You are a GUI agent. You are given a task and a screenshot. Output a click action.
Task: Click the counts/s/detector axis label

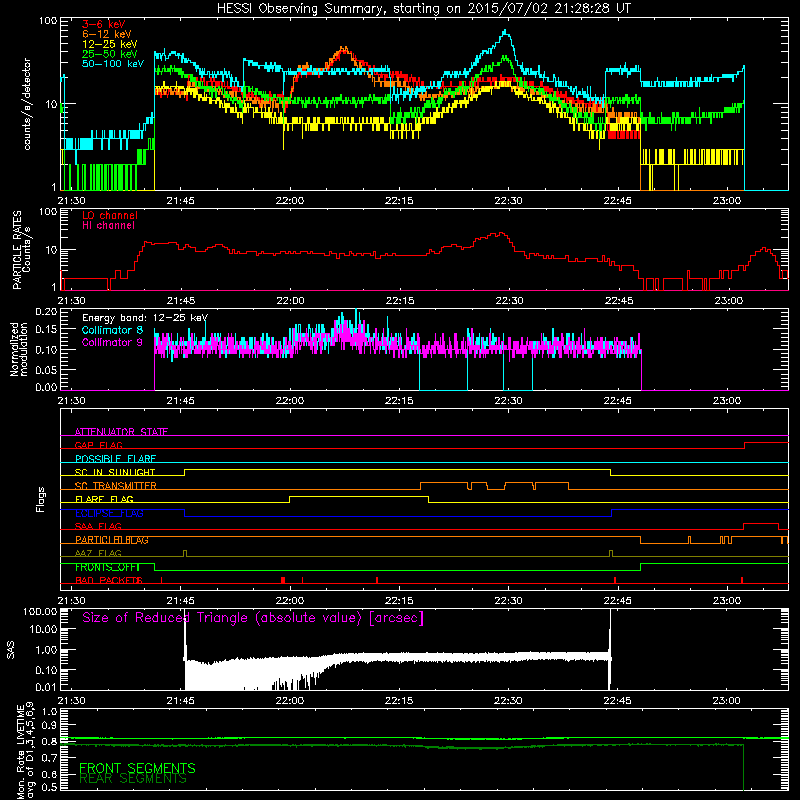pyautogui.click(x=27, y=104)
